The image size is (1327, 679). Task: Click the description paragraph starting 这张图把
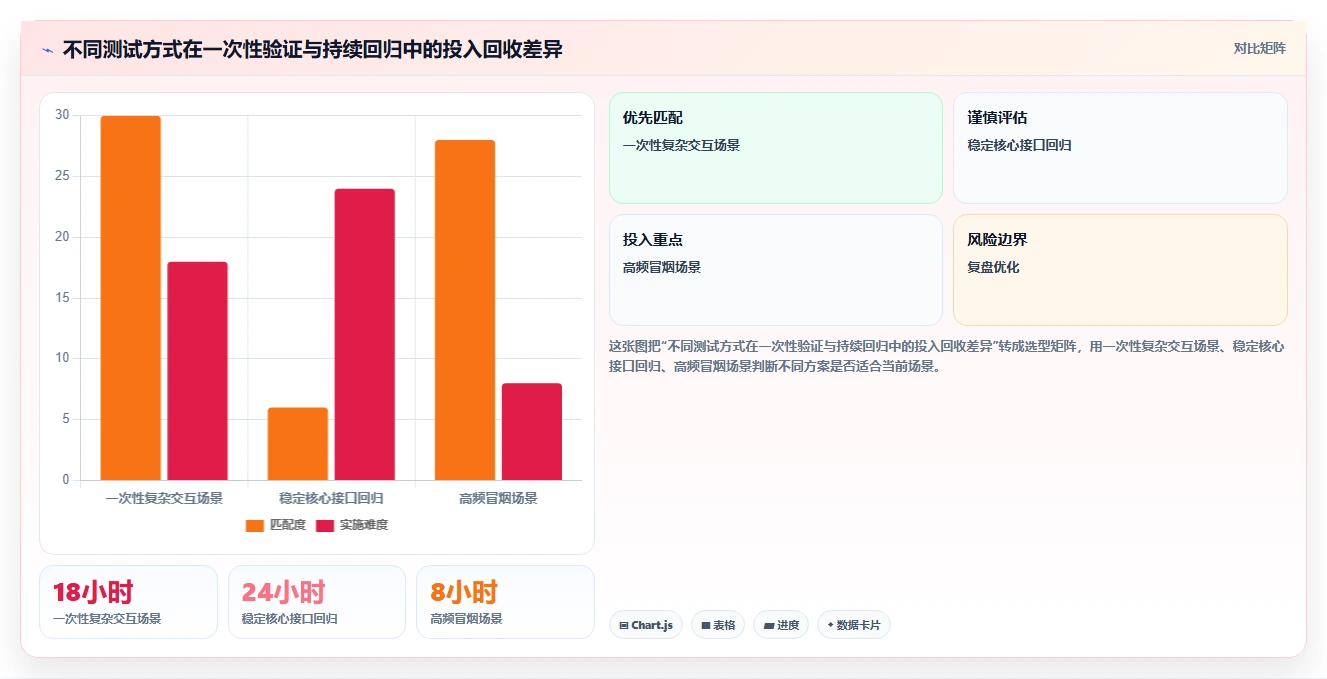click(947, 356)
